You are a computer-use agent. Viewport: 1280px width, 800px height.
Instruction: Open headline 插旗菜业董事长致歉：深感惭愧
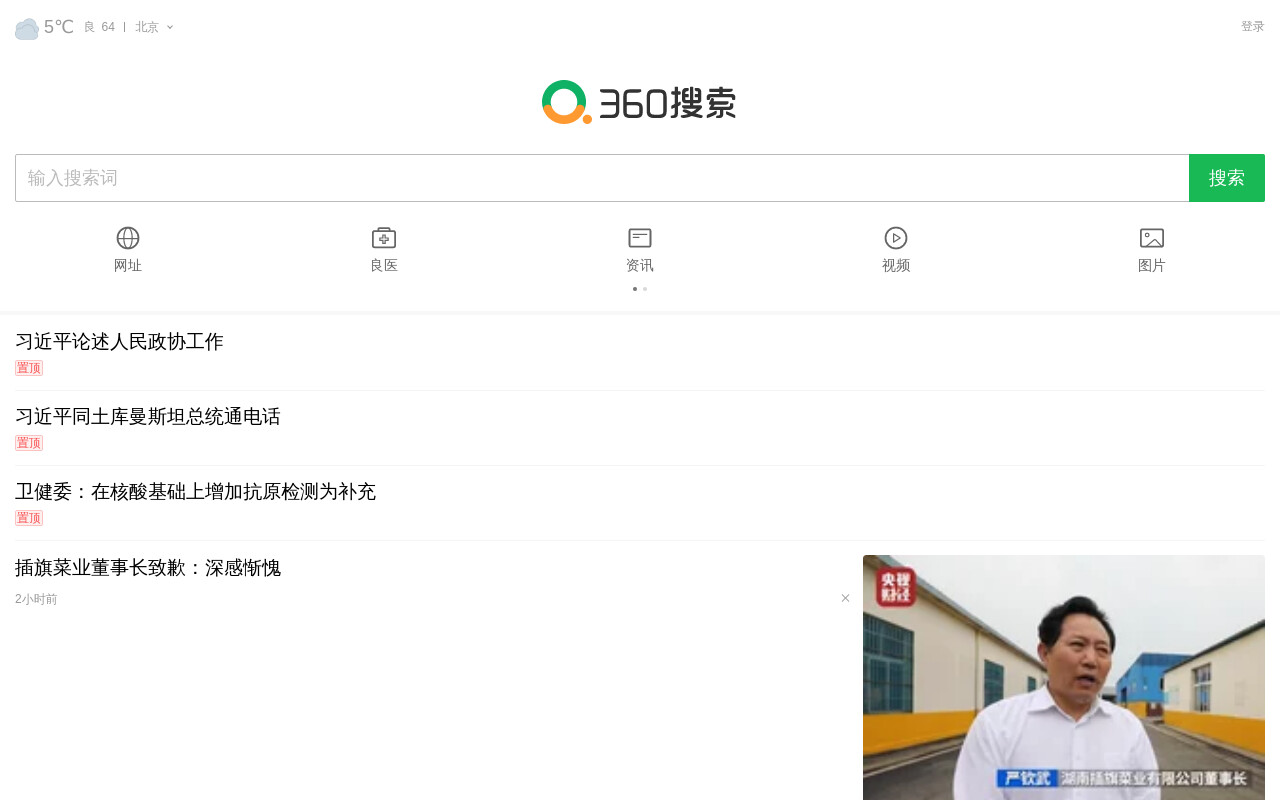(148, 568)
